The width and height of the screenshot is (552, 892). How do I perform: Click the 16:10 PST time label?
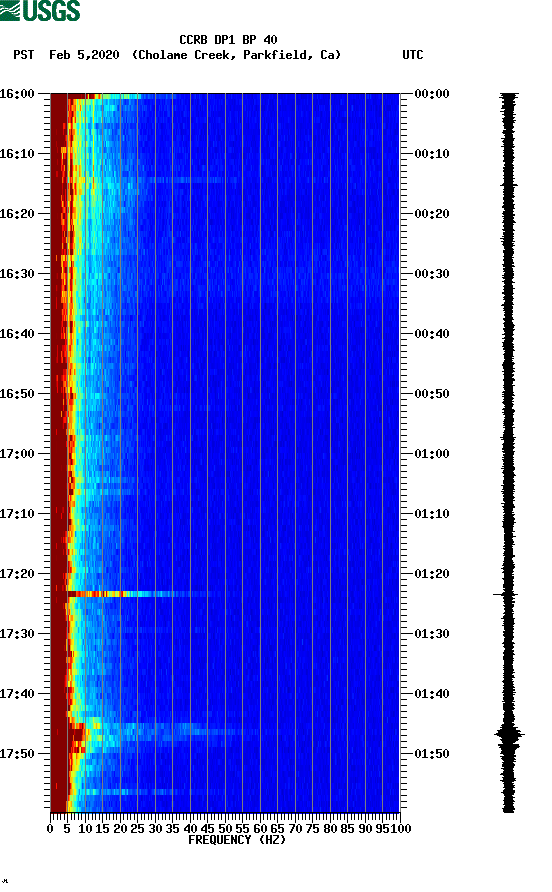tap(17, 154)
